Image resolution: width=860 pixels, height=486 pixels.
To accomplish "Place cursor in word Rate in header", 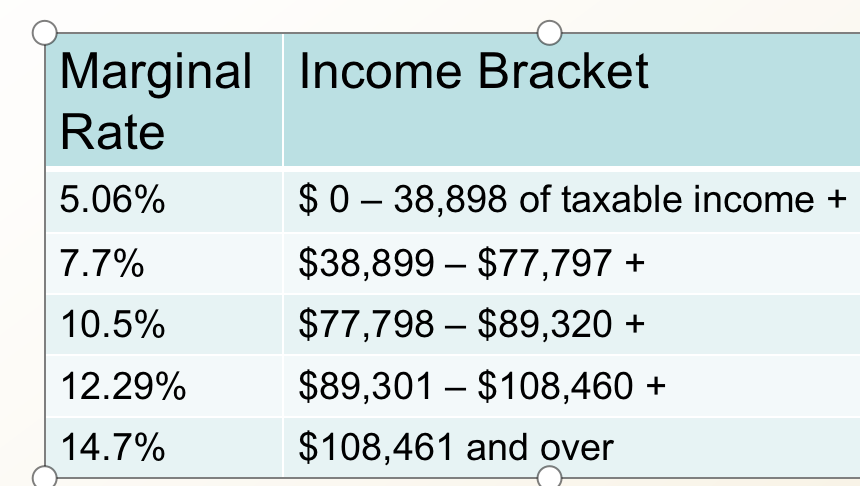I will click(x=112, y=132).
